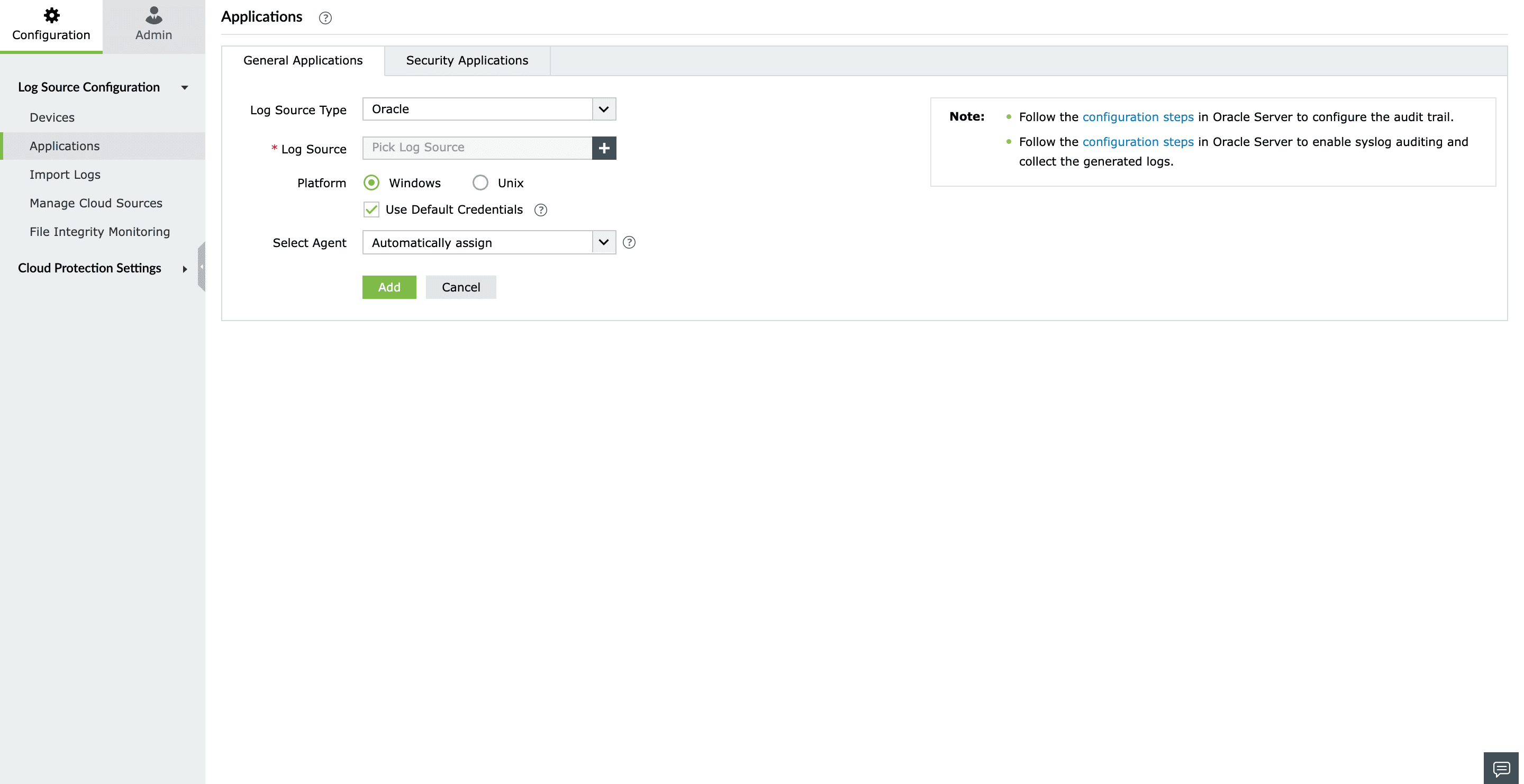
Task: Click the Pick Log Source input field
Action: click(477, 148)
